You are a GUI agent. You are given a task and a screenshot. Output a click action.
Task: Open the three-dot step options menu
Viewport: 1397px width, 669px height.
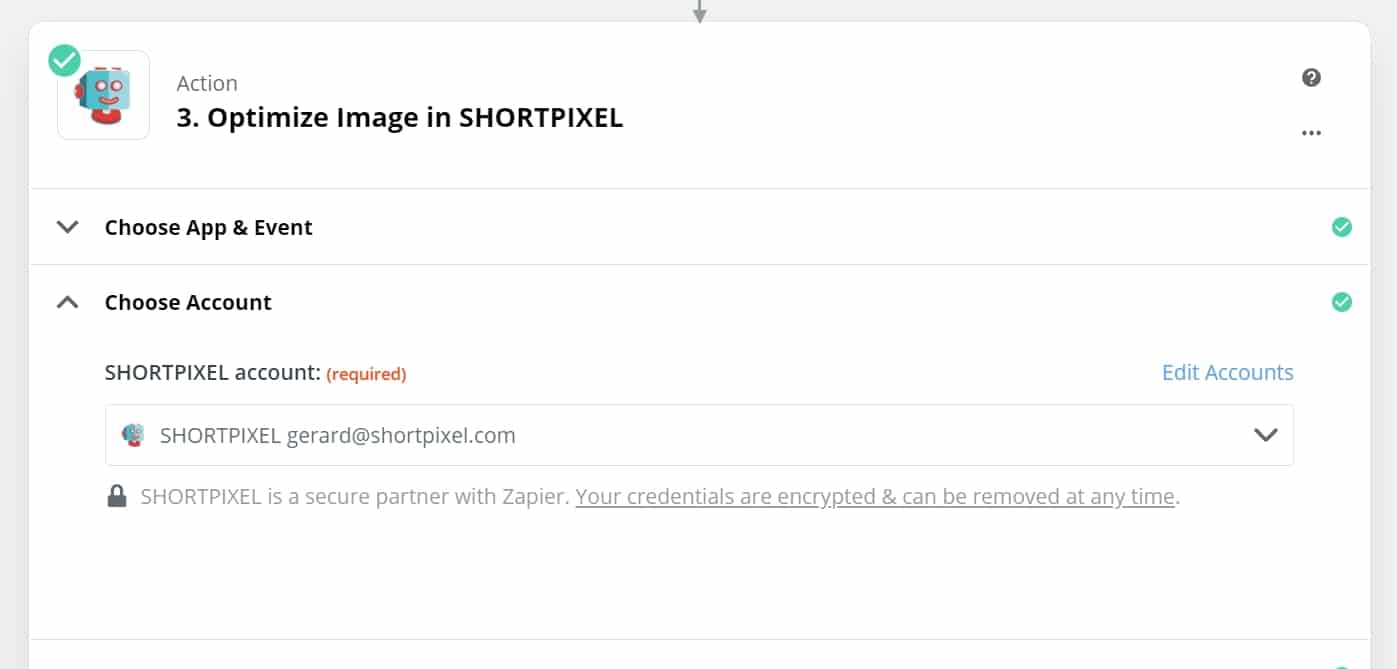1311,133
